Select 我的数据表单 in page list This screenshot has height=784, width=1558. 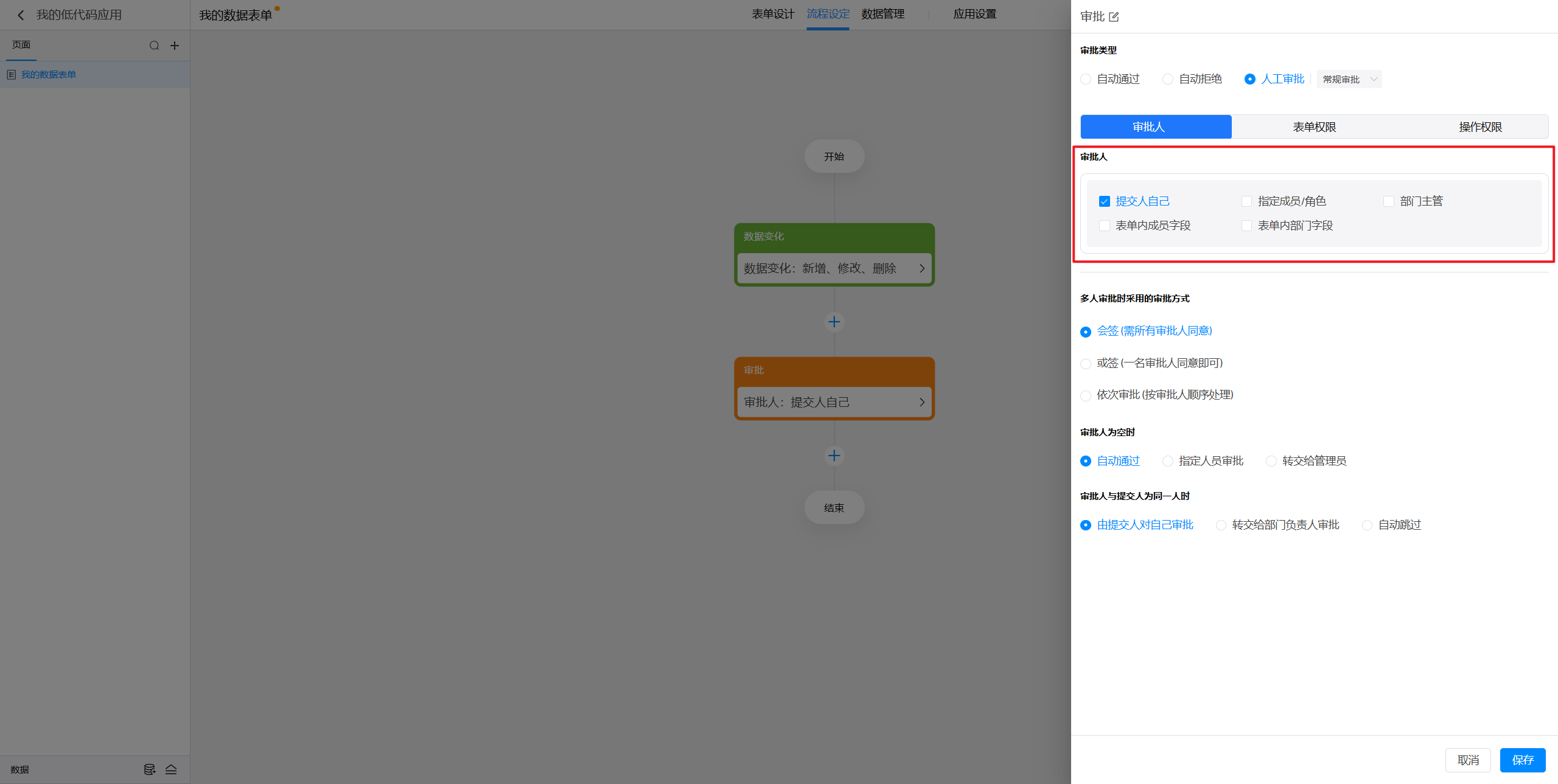tap(49, 75)
